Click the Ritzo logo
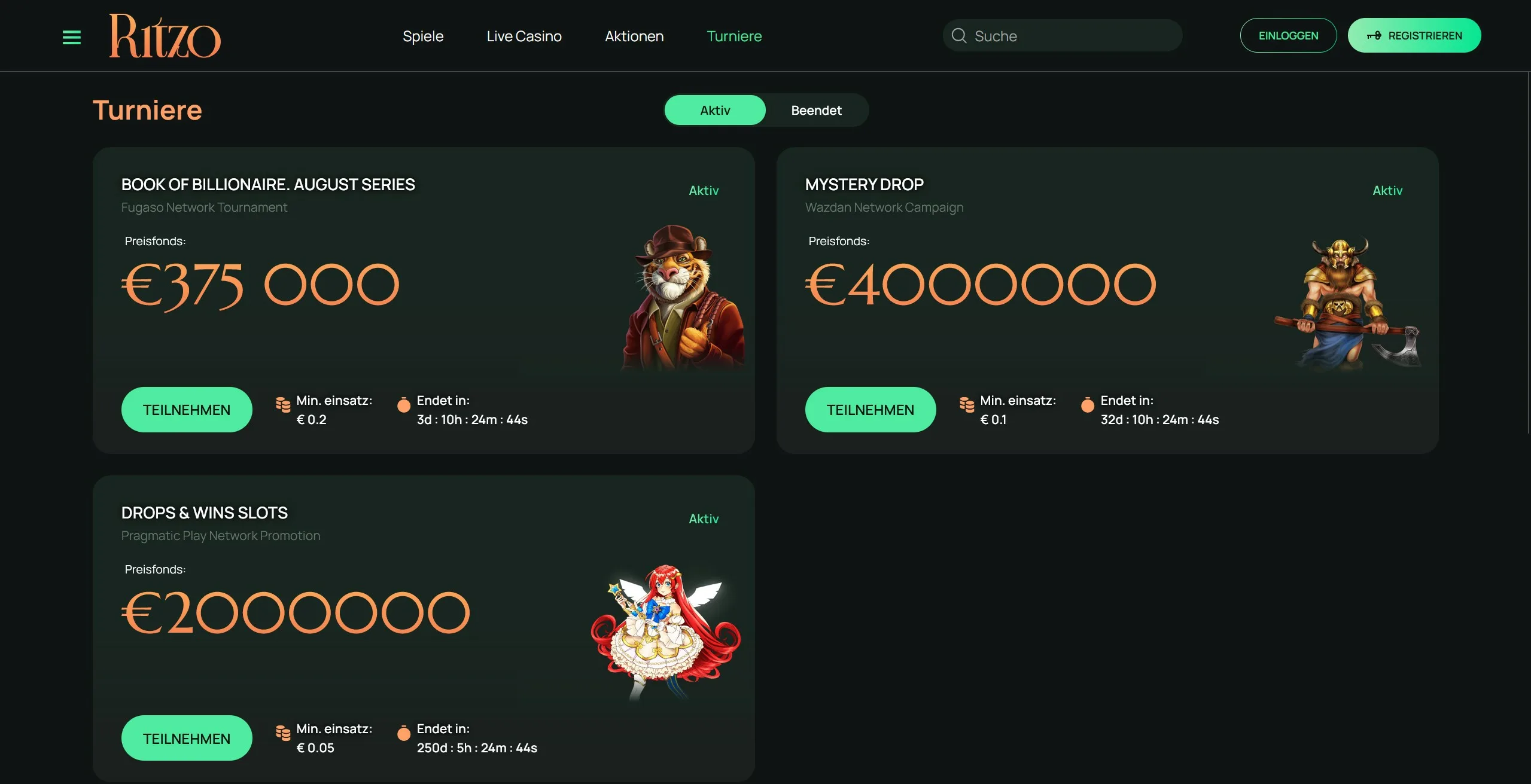Image resolution: width=1531 pixels, height=784 pixels. [165, 36]
